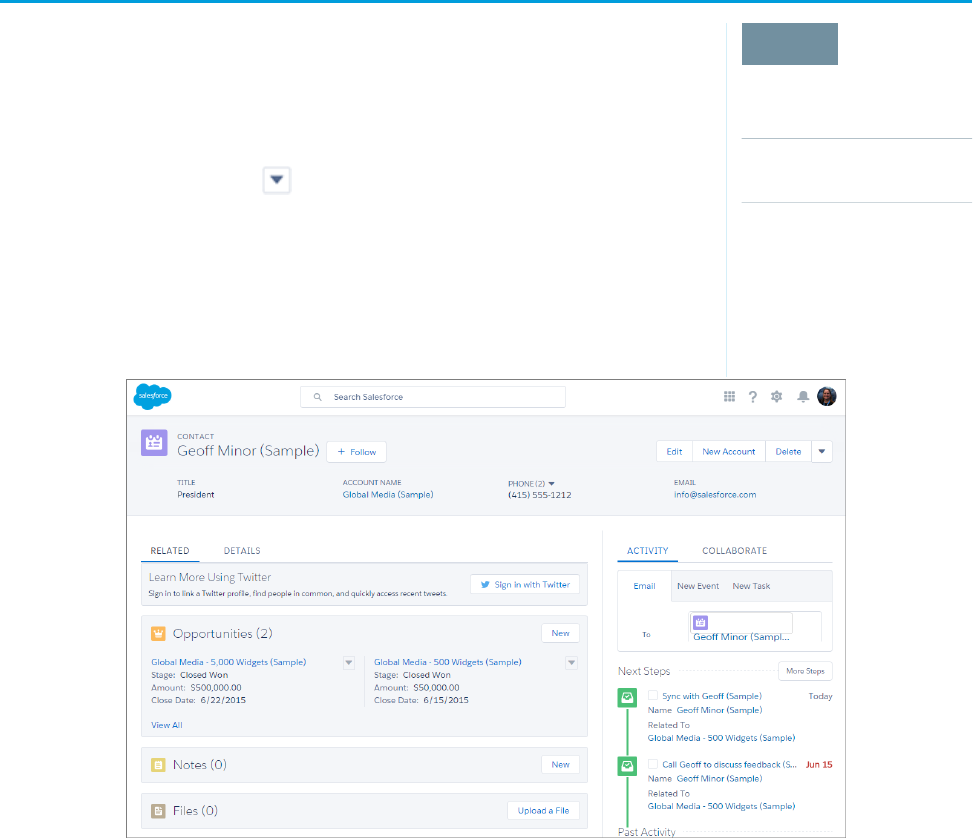Viewport: 973px width, 838px height.
Task: Open the Setup gear icon
Action: [776, 396]
